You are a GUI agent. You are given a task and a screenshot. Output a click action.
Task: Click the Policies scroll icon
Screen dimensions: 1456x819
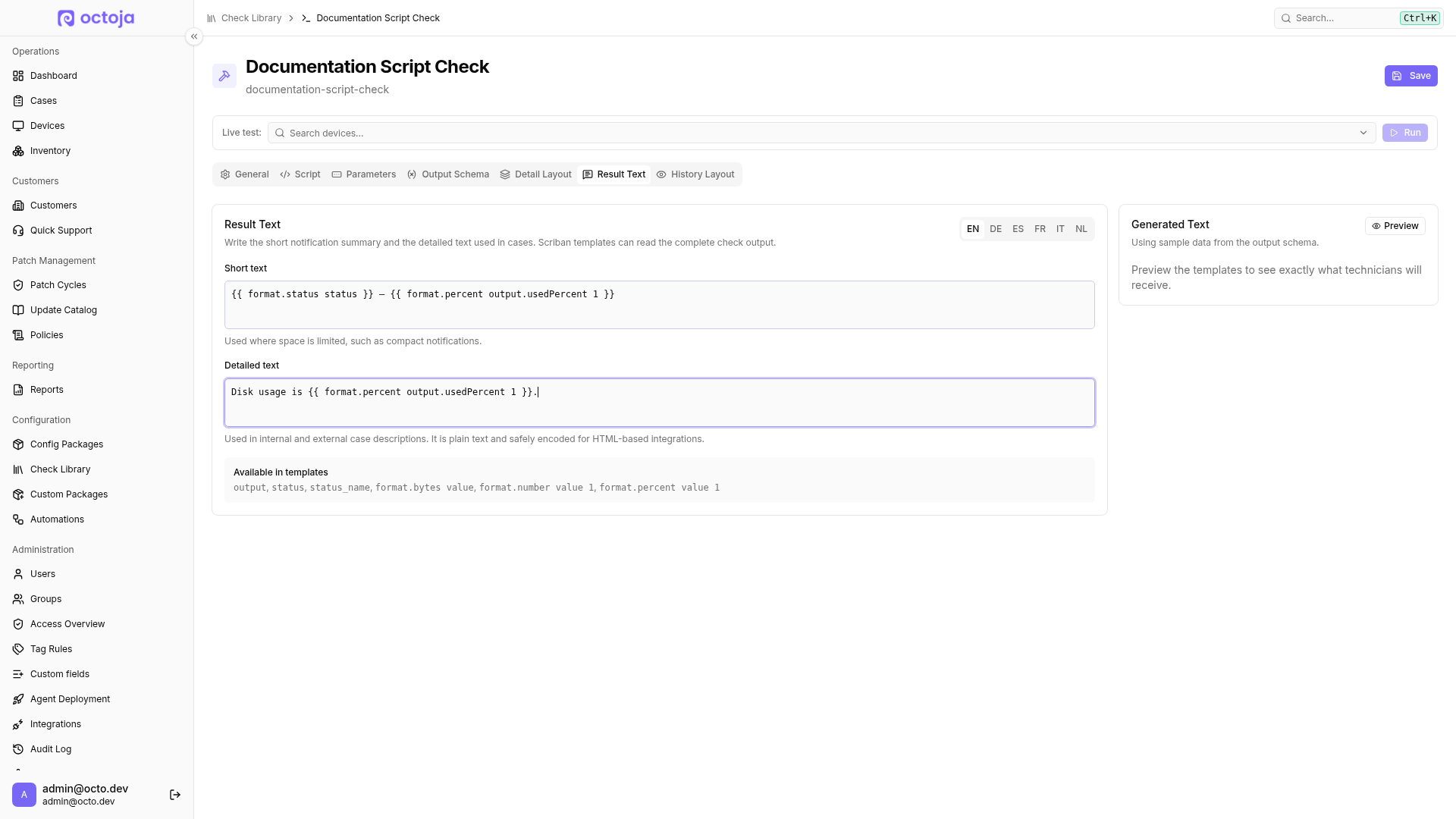click(x=18, y=335)
